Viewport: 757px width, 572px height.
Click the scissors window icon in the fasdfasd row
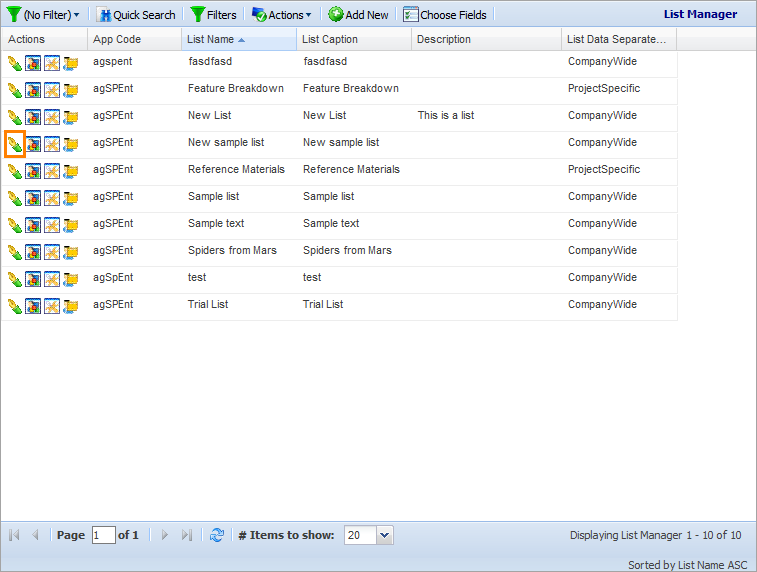pos(52,63)
